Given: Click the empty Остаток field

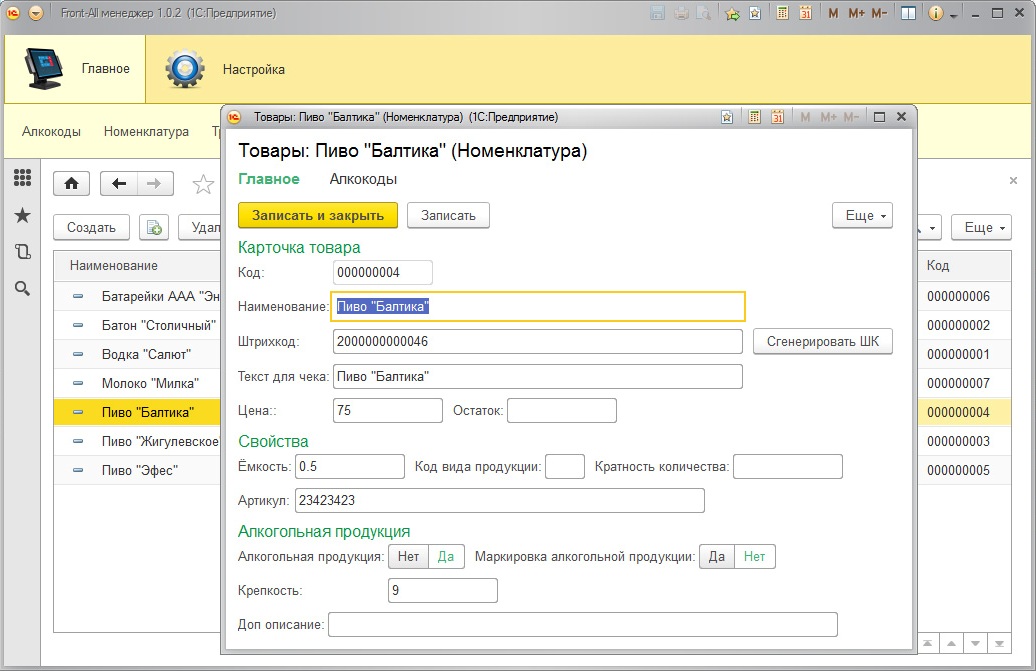Looking at the screenshot, I should pos(562,410).
